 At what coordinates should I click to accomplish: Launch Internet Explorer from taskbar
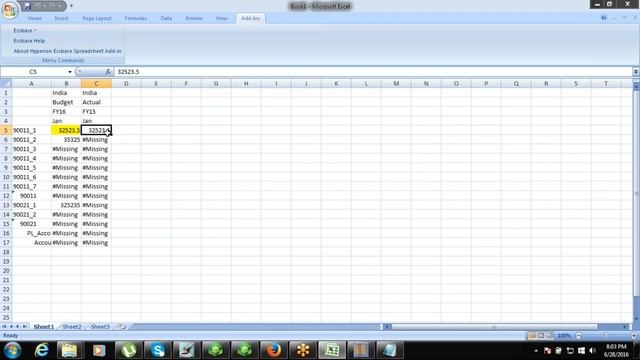click(42, 350)
